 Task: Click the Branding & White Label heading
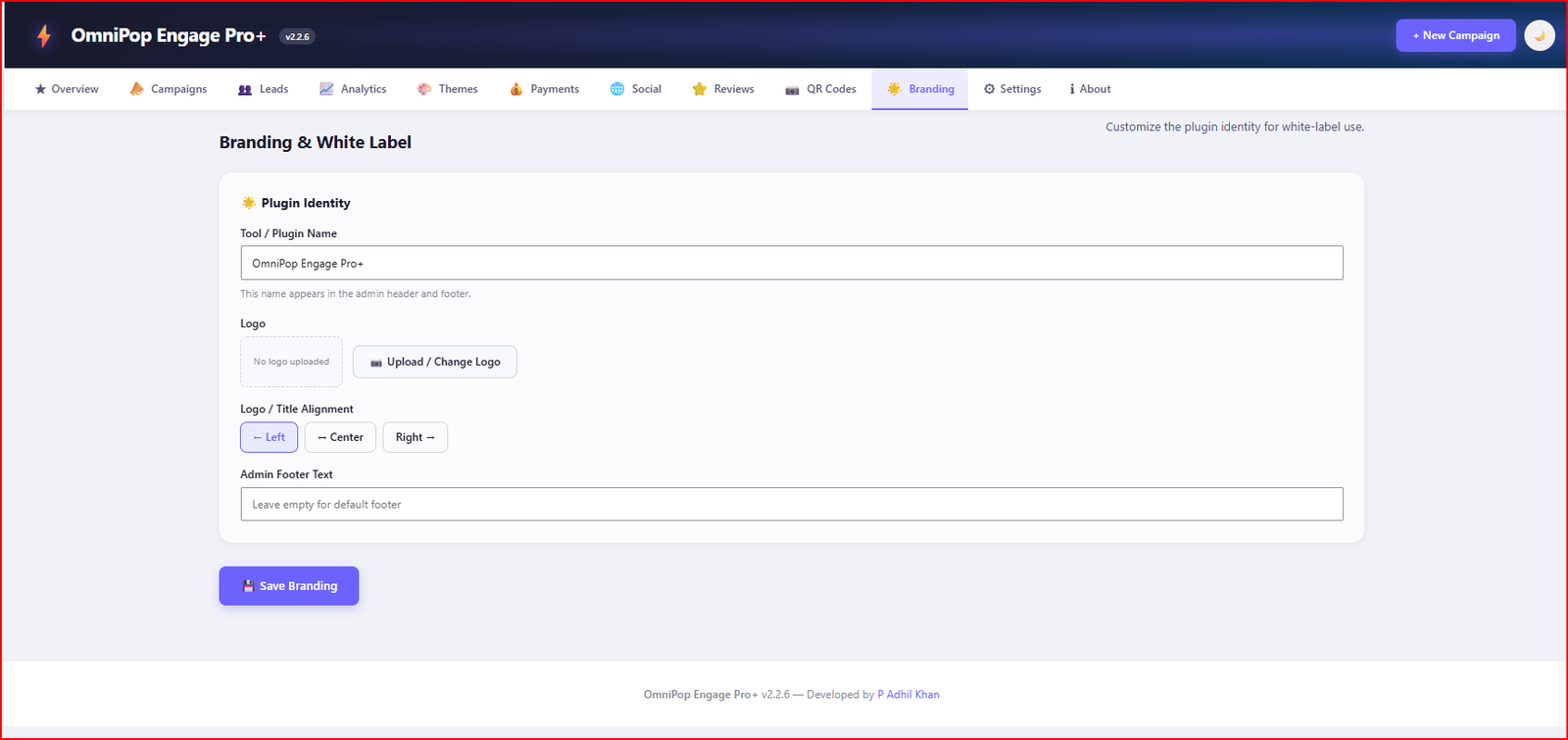click(x=316, y=142)
